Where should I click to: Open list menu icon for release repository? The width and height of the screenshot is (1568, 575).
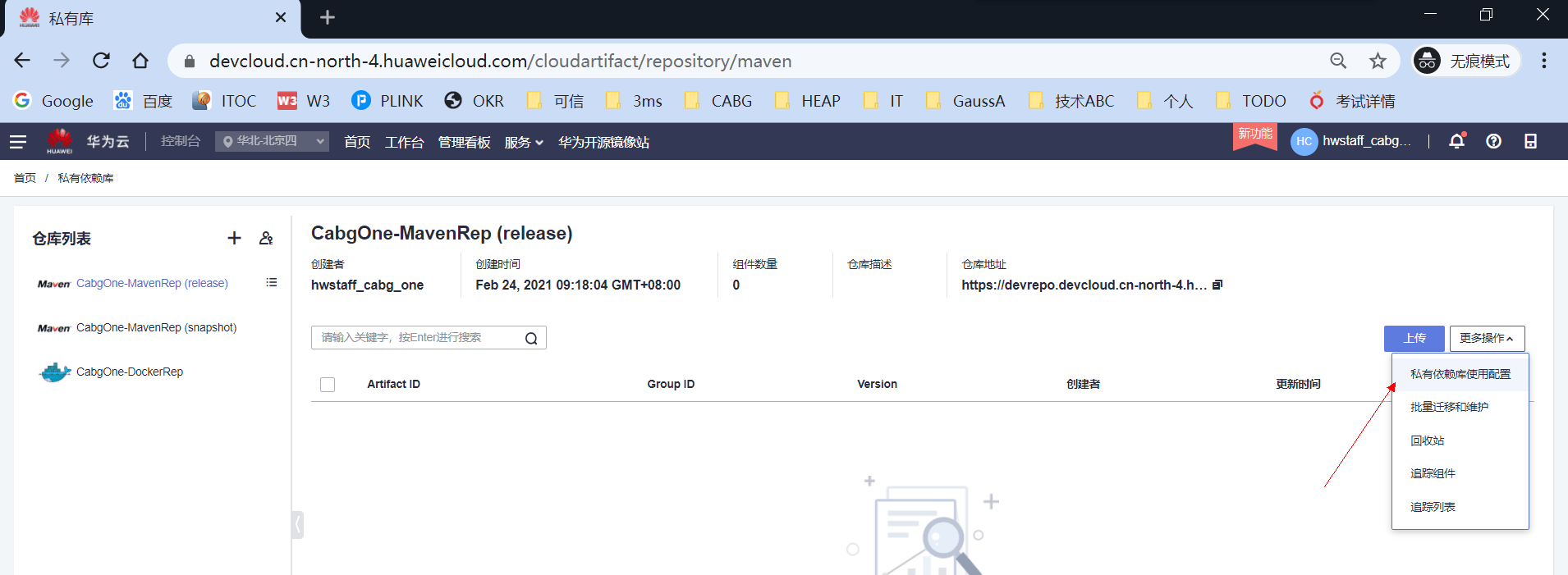coord(272,282)
